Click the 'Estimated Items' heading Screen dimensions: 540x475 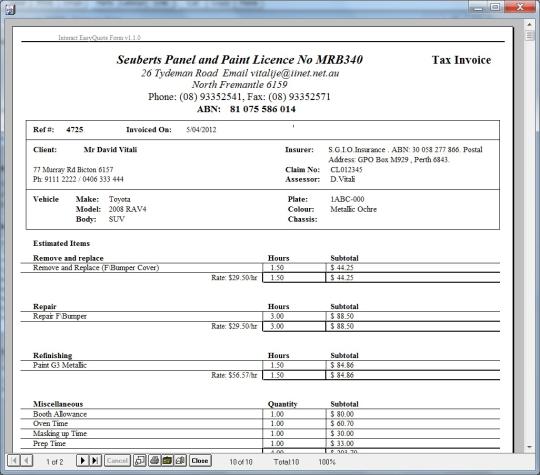[x=61, y=243]
